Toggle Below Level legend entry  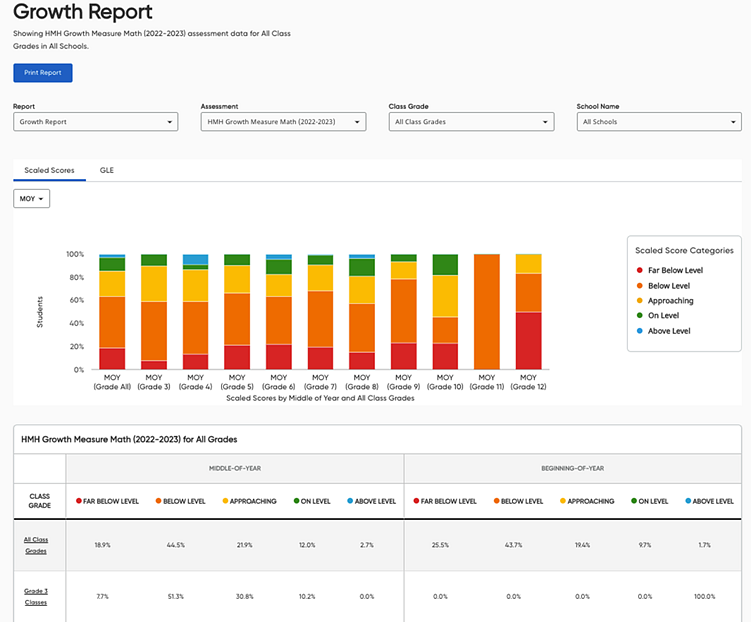click(x=663, y=286)
